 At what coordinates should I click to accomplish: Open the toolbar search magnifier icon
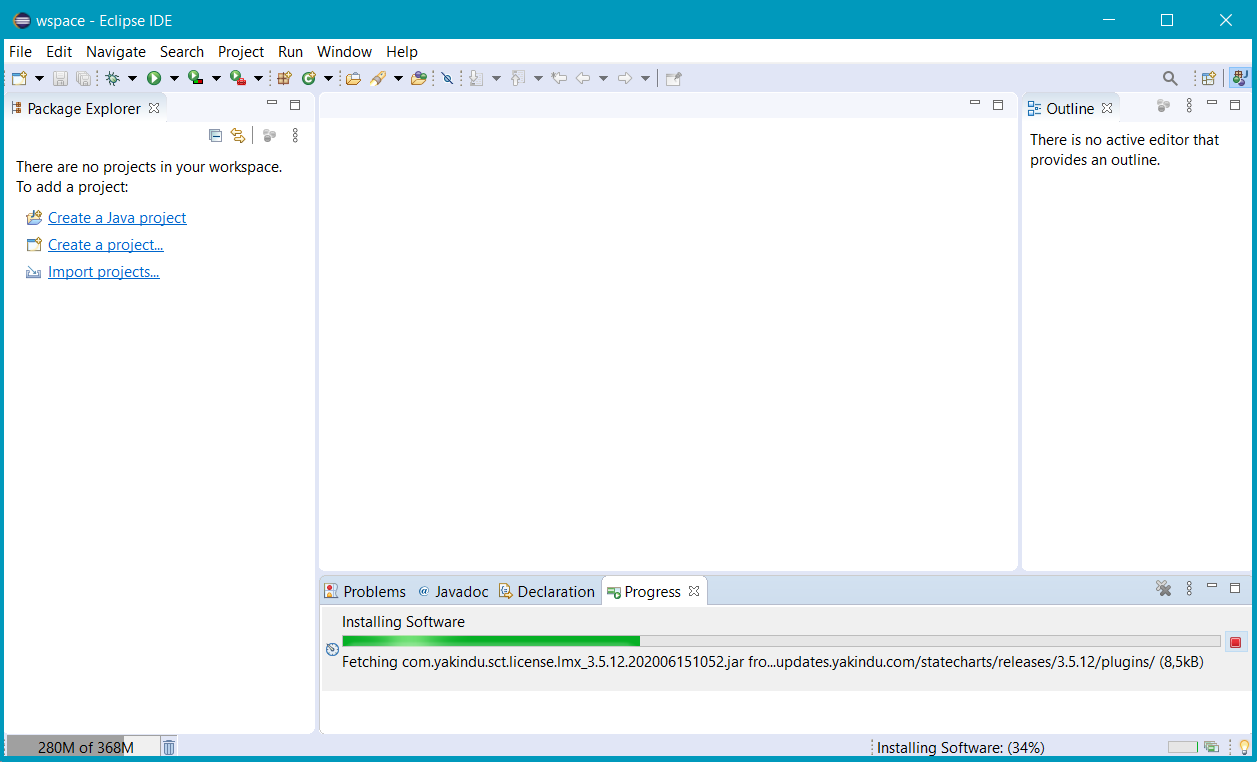pos(1170,78)
